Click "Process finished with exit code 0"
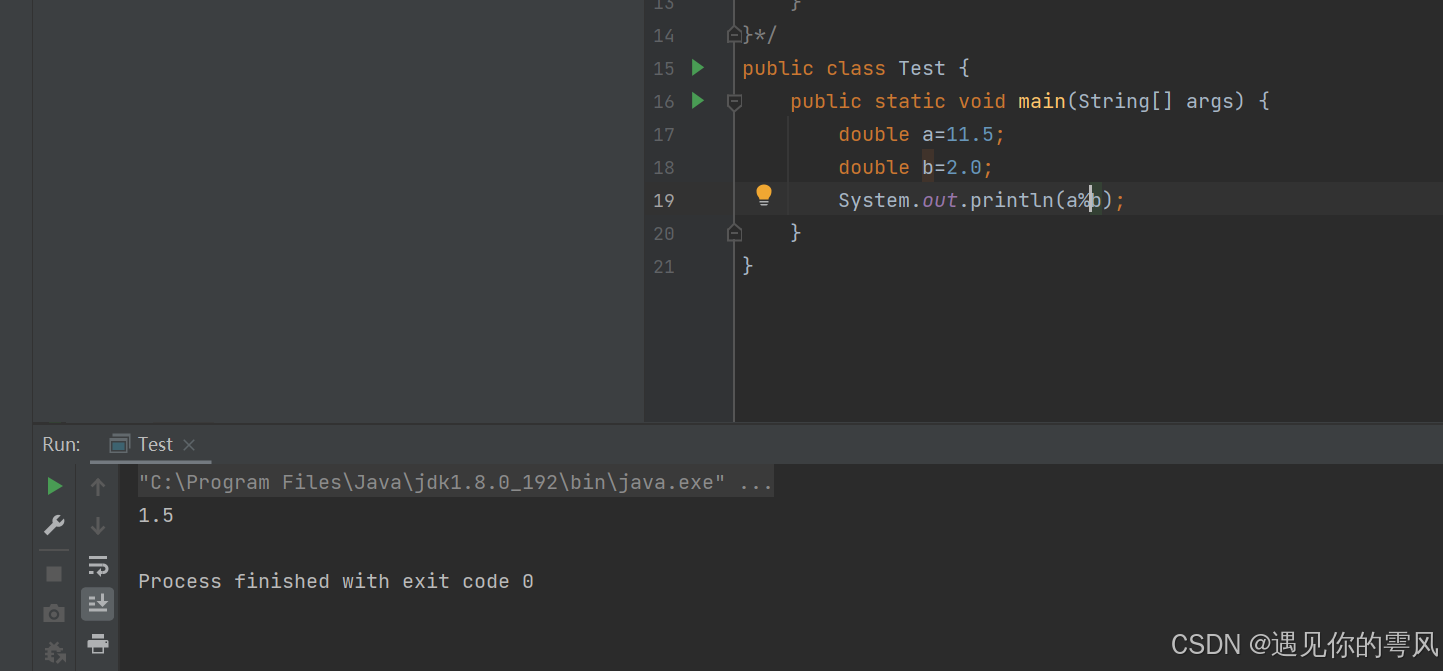Viewport: 1443px width, 671px height. point(336,582)
